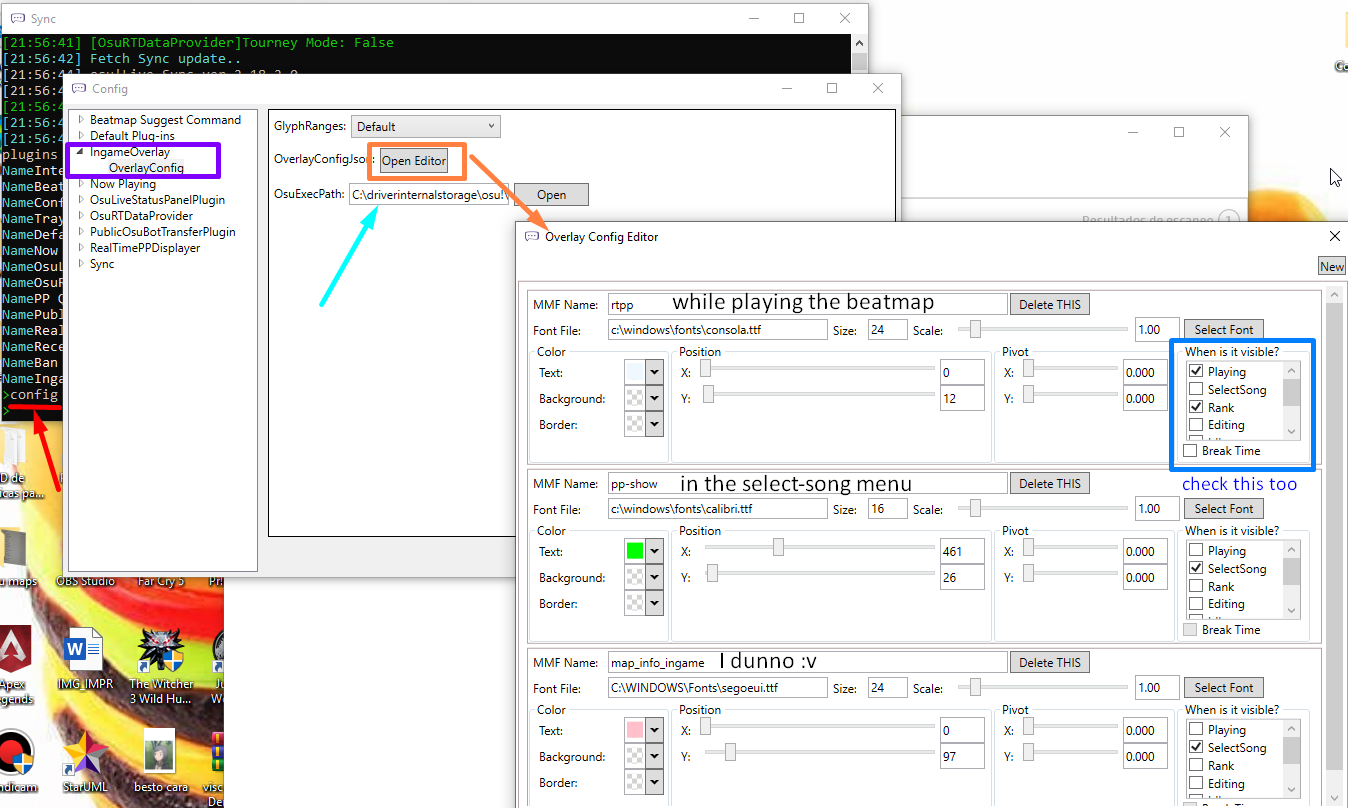Select the OsuLiveStatusPanelPlugin tree item
This screenshot has width=1348, height=808.
(x=157, y=199)
